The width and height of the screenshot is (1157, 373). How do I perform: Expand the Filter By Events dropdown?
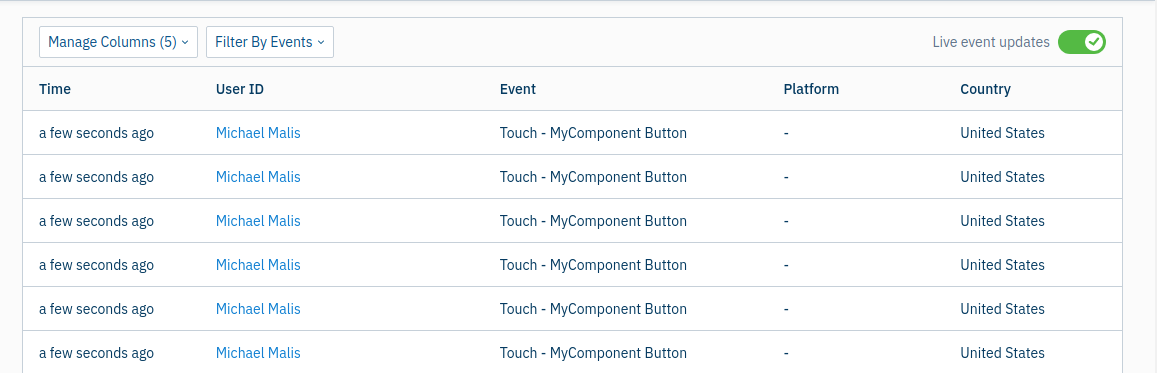pyautogui.click(x=269, y=42)
